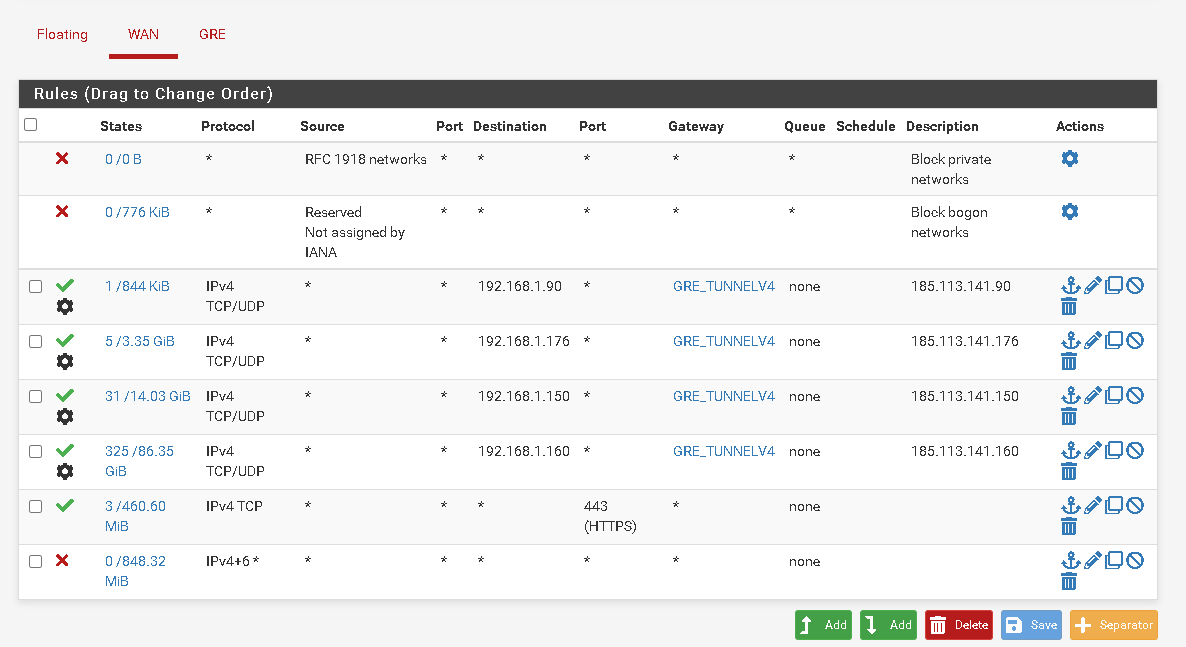Add rule to top of list
Screen dimensions: 1186x647
click(823, 625)
